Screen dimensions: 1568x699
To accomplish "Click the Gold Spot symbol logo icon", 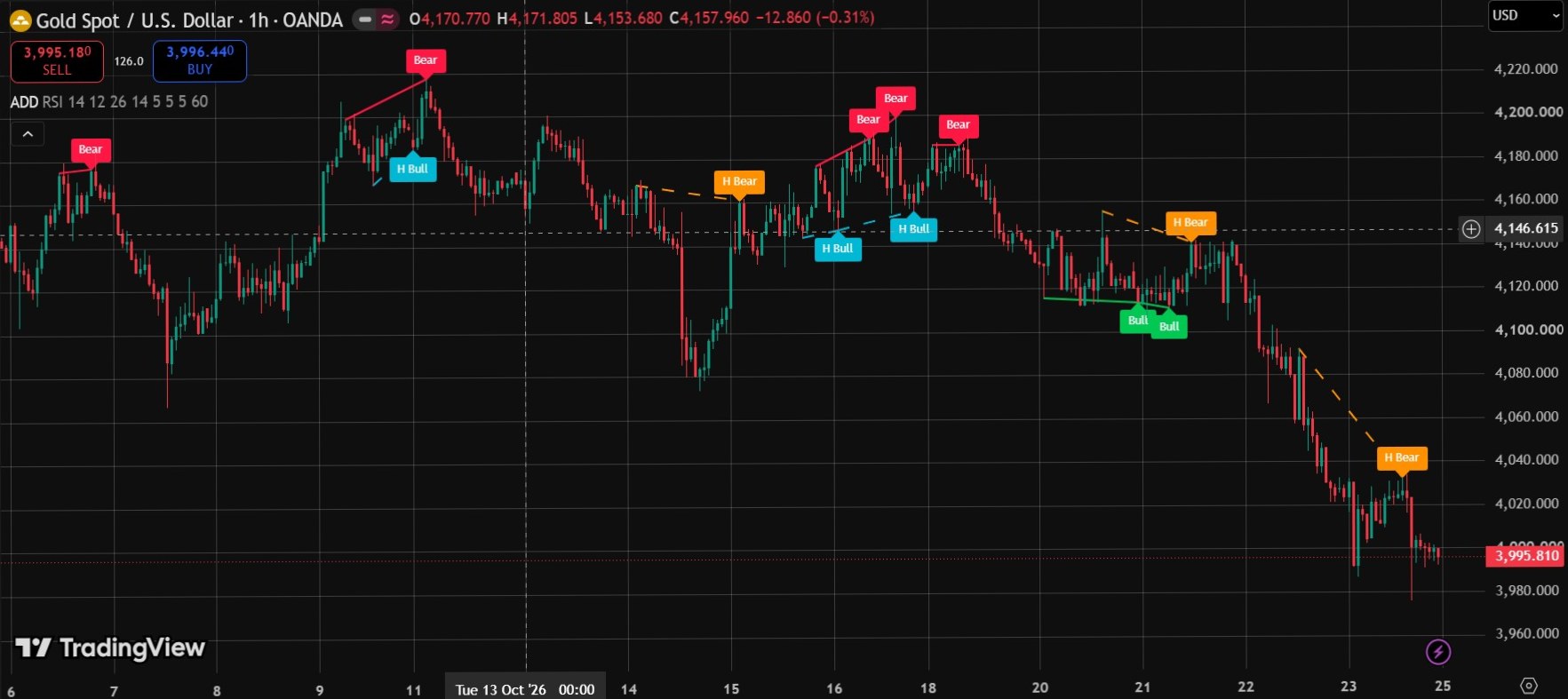I will [x=20, y=20].
